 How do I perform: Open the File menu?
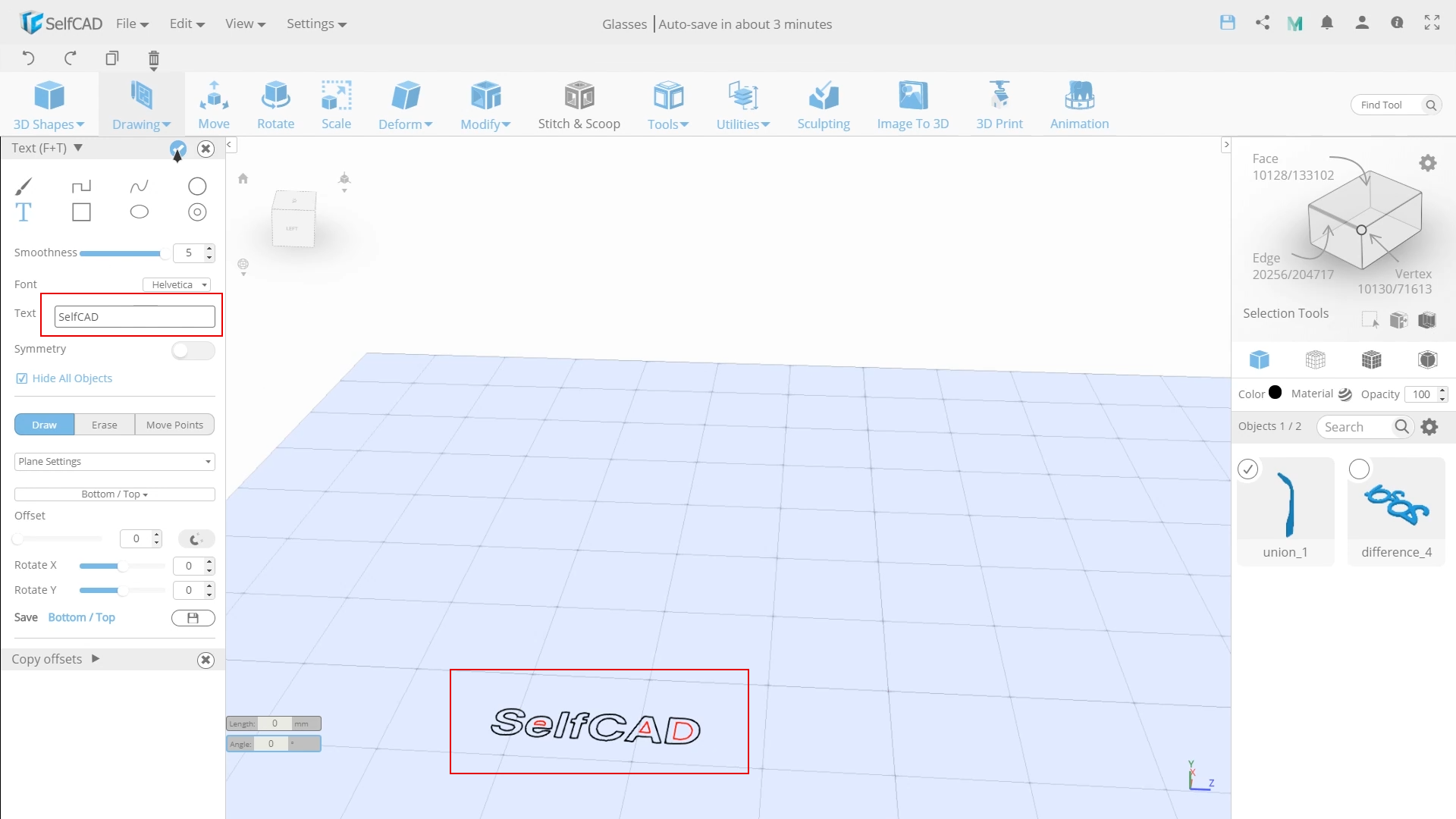click(x=132, y=24)
